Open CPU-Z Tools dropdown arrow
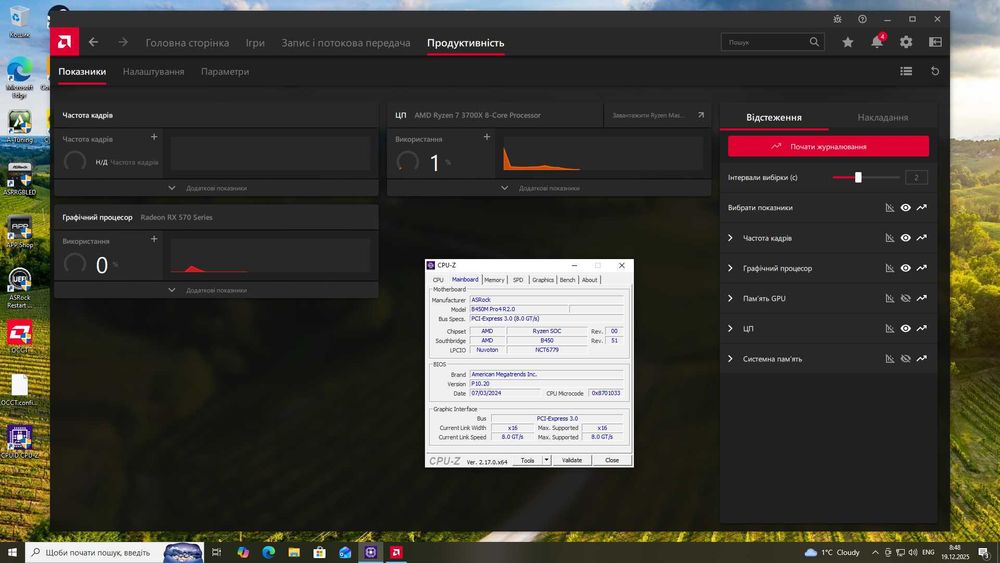The width and height of the screenshot is (1000, 563). [547, 460]
